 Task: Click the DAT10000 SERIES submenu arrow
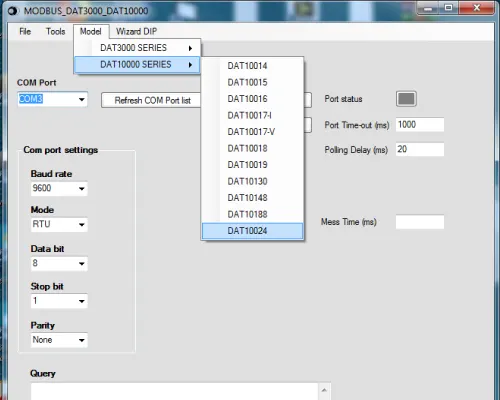click(190, 65)
